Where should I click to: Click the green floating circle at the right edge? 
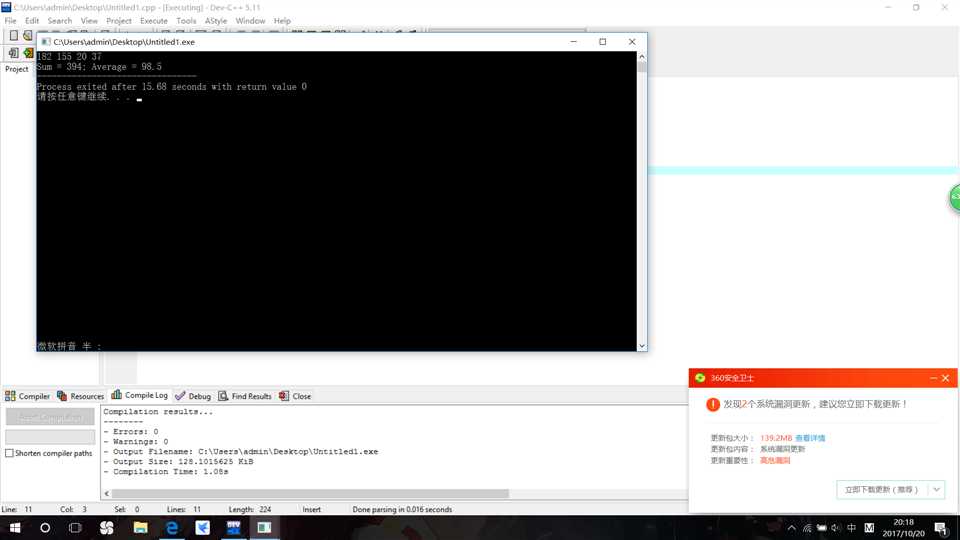[x=955, y=198]
